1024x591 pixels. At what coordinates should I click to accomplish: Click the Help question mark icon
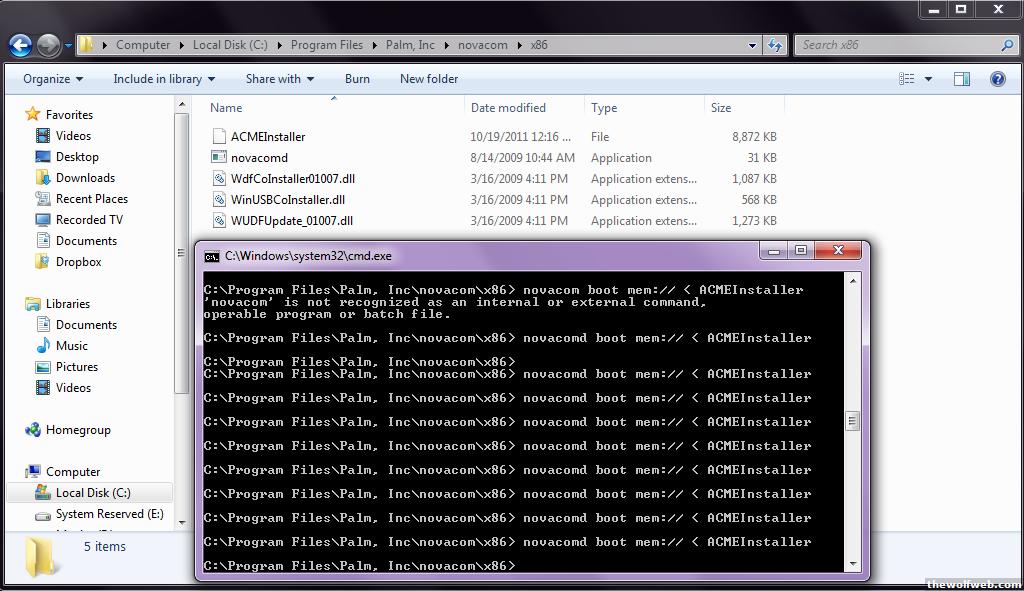[997, 79]
